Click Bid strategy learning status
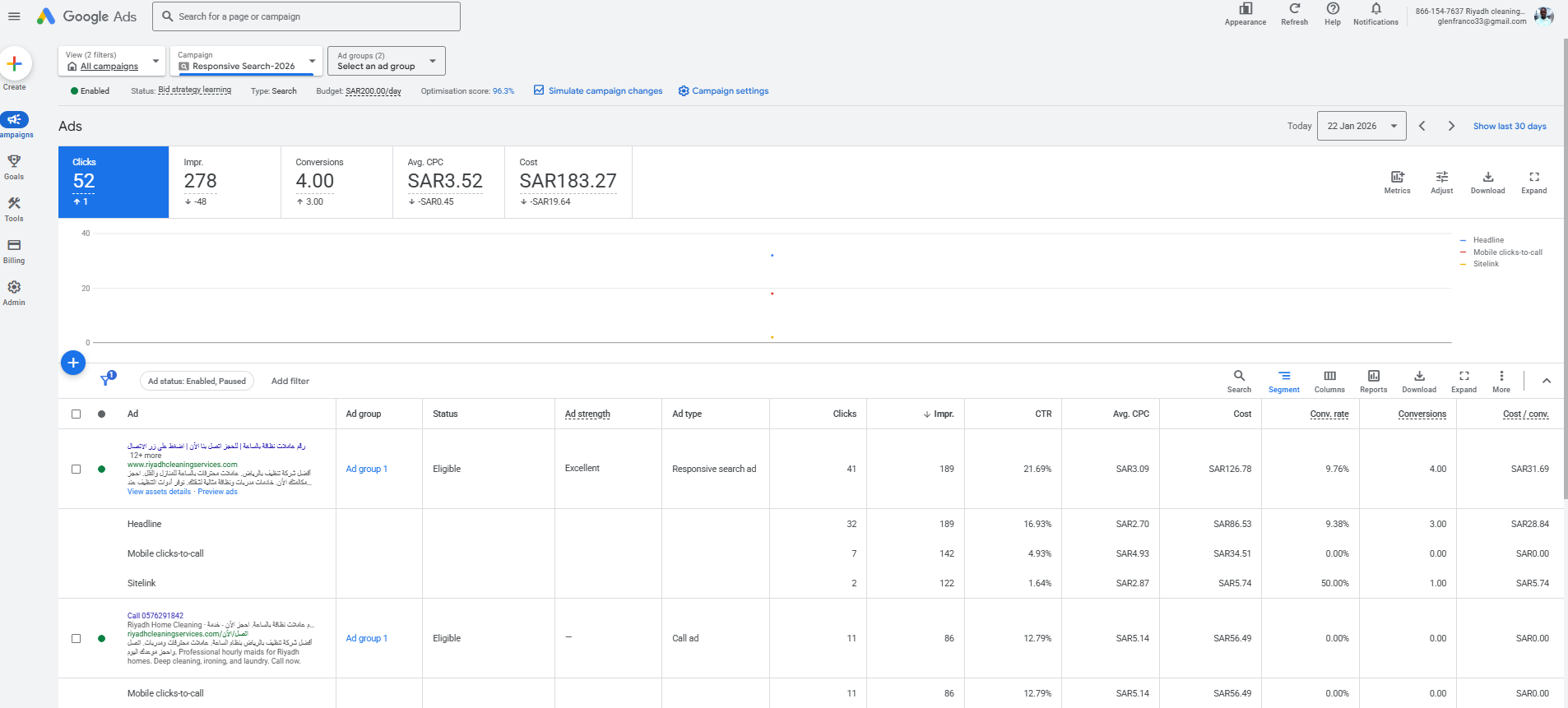The height and width of the screenshot is (708, 1568). 194,90
